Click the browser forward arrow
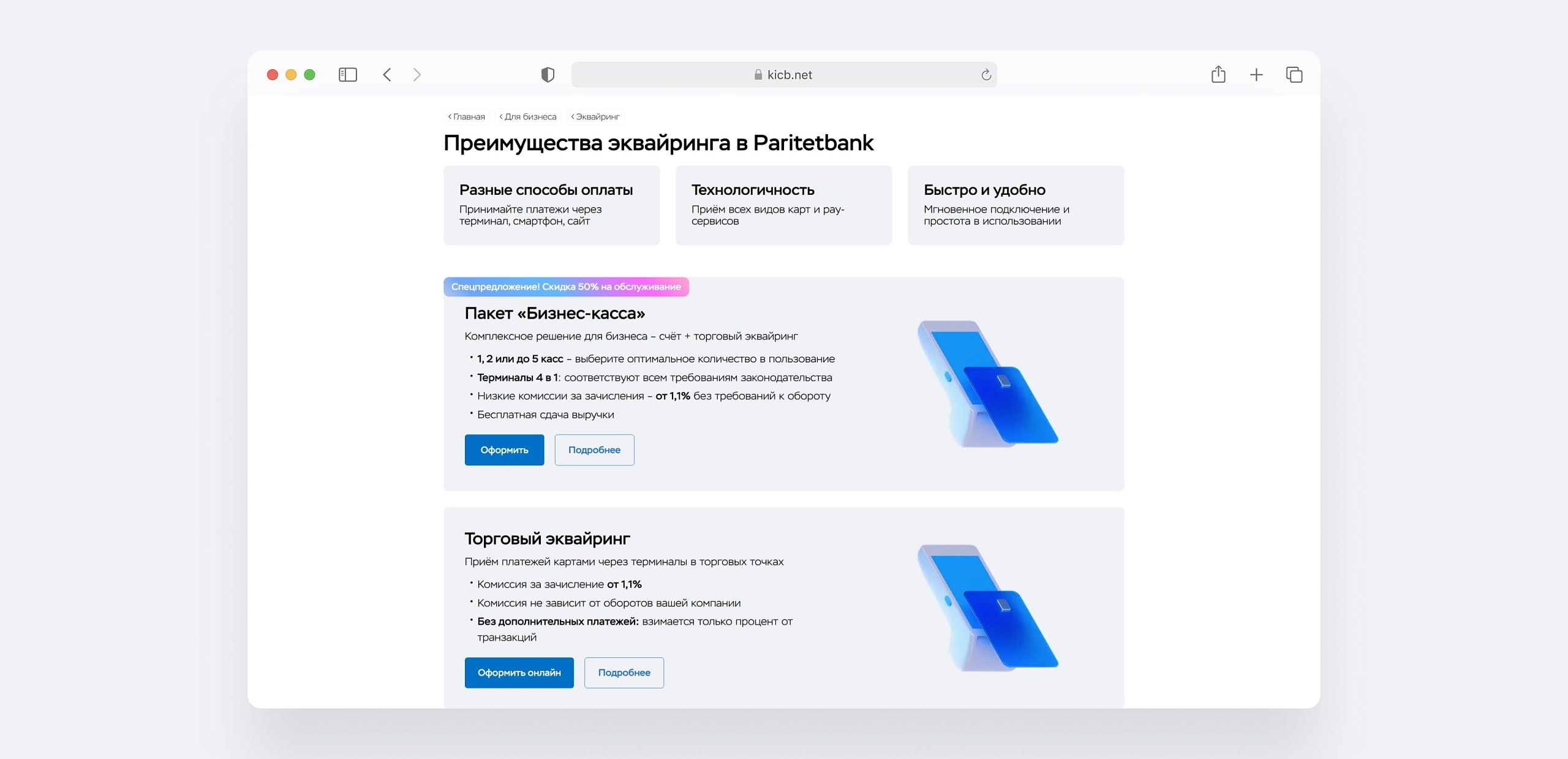This screenshot has width=1568, height=759. click(x=417, y=75)
